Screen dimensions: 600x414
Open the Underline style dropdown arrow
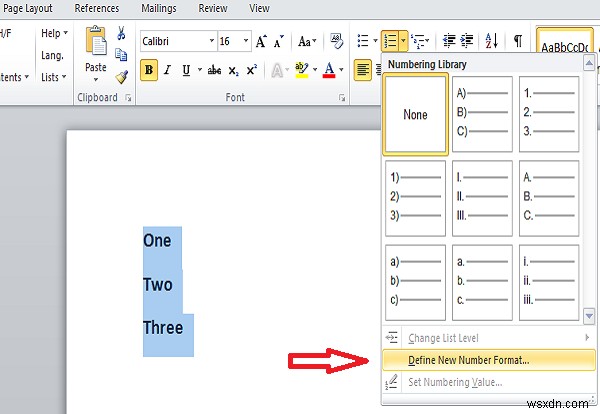(200, 70)
